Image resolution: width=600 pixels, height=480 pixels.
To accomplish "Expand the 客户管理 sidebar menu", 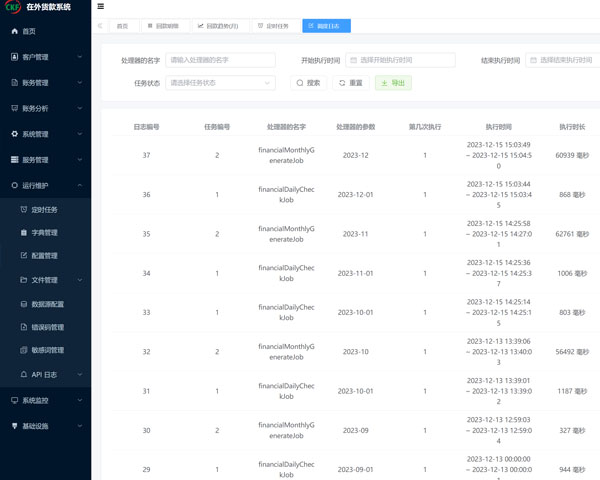I will pyautogui.click(x=45, y=57).
